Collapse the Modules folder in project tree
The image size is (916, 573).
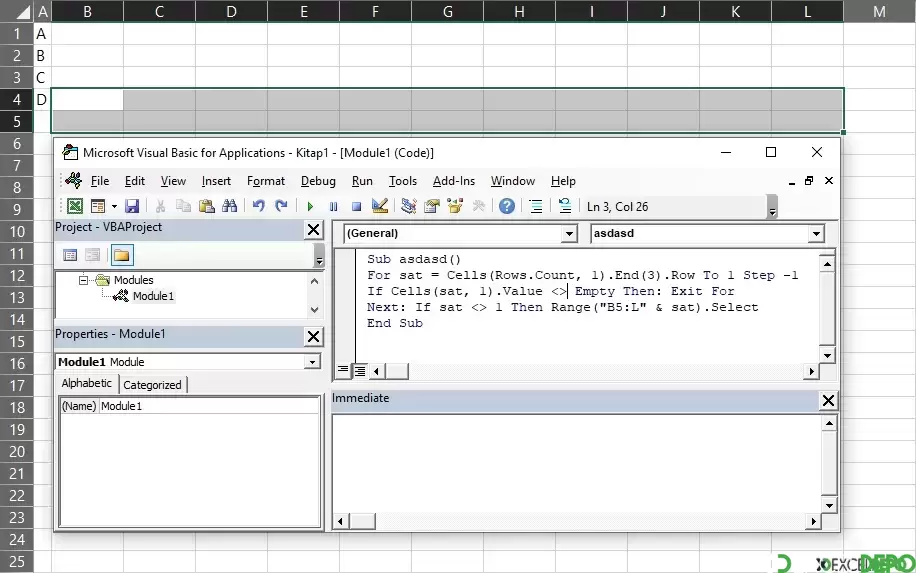click(83, 280)
